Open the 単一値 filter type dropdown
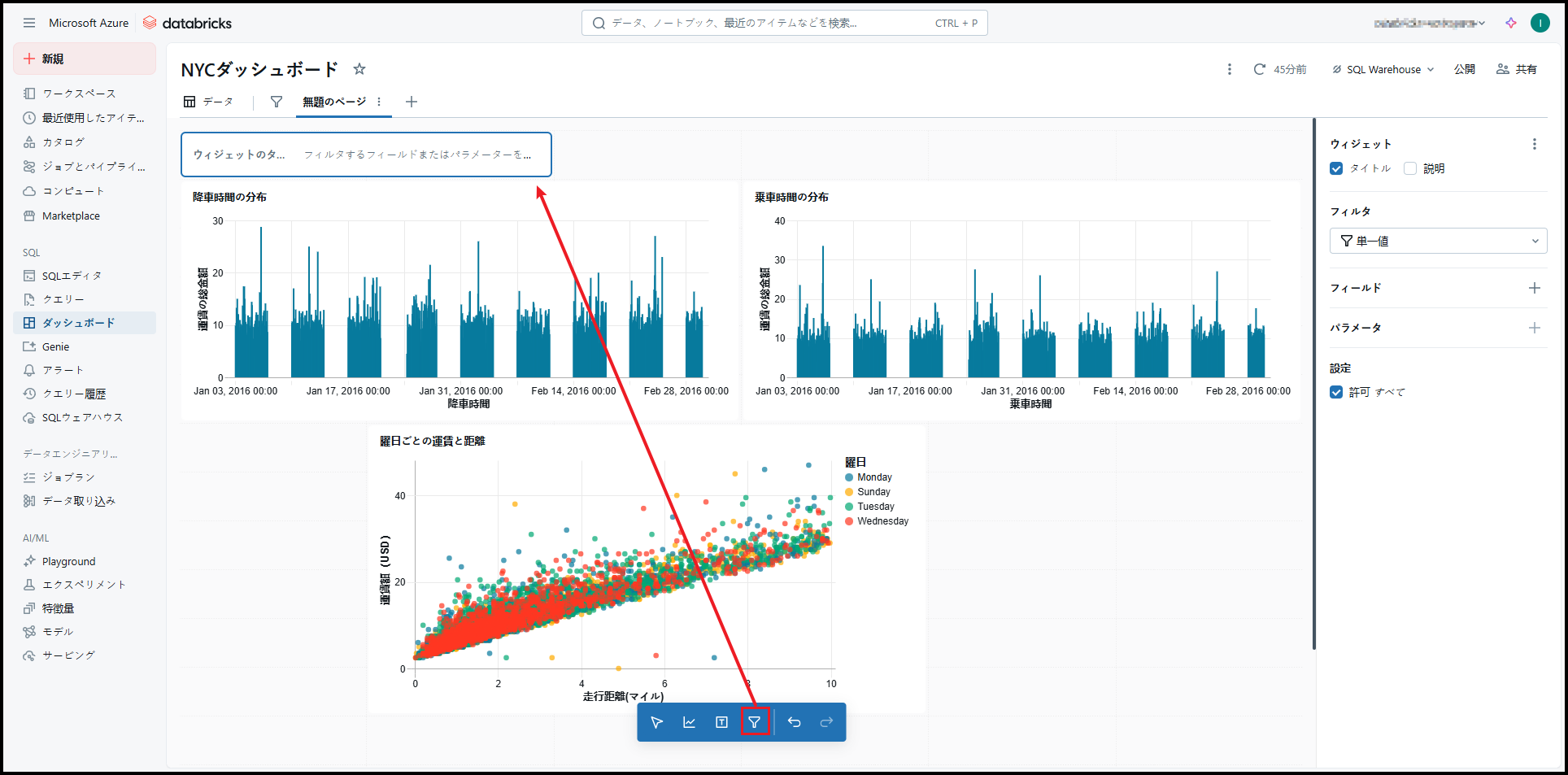1568x775 pixels. click(x=1438, y=241)
